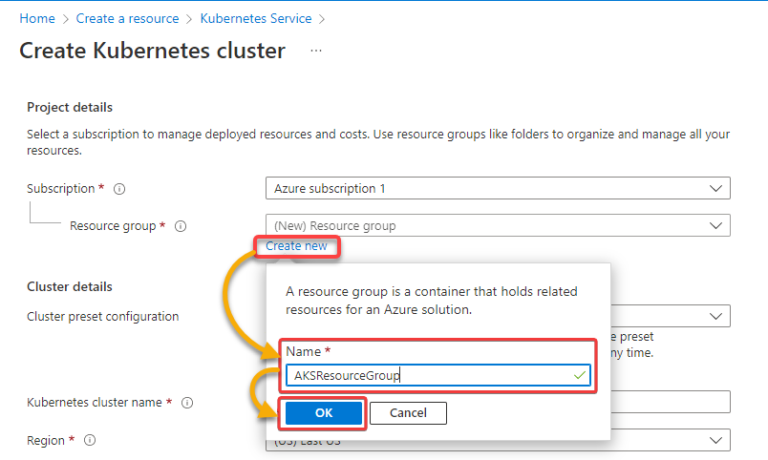Show info tooltip for Region
The width and height of the screenshot is (768, 460).
pyautogui.click(x=90, y=440)
